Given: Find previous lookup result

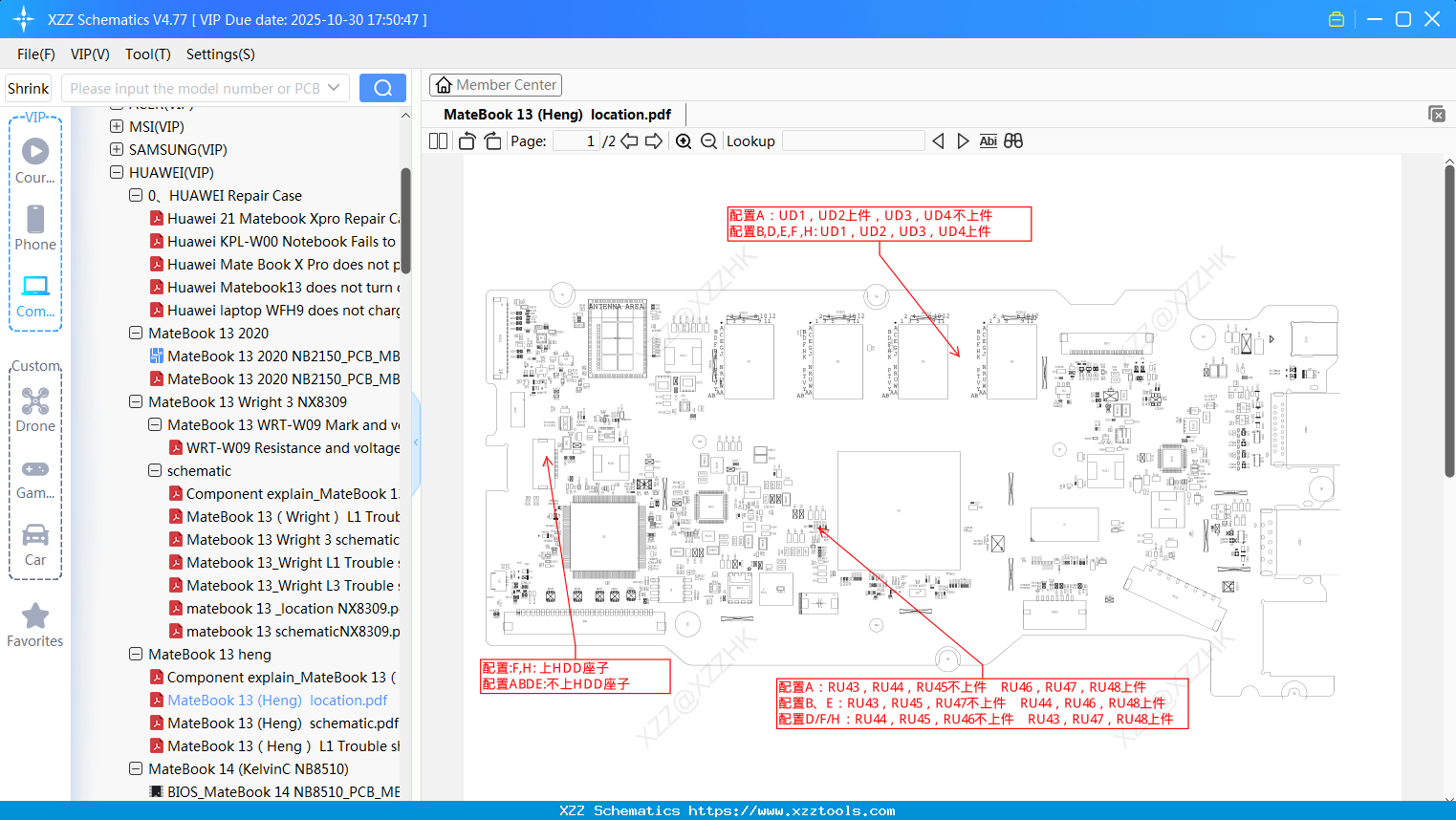Looking at the screenshot, I should point(938,141).
